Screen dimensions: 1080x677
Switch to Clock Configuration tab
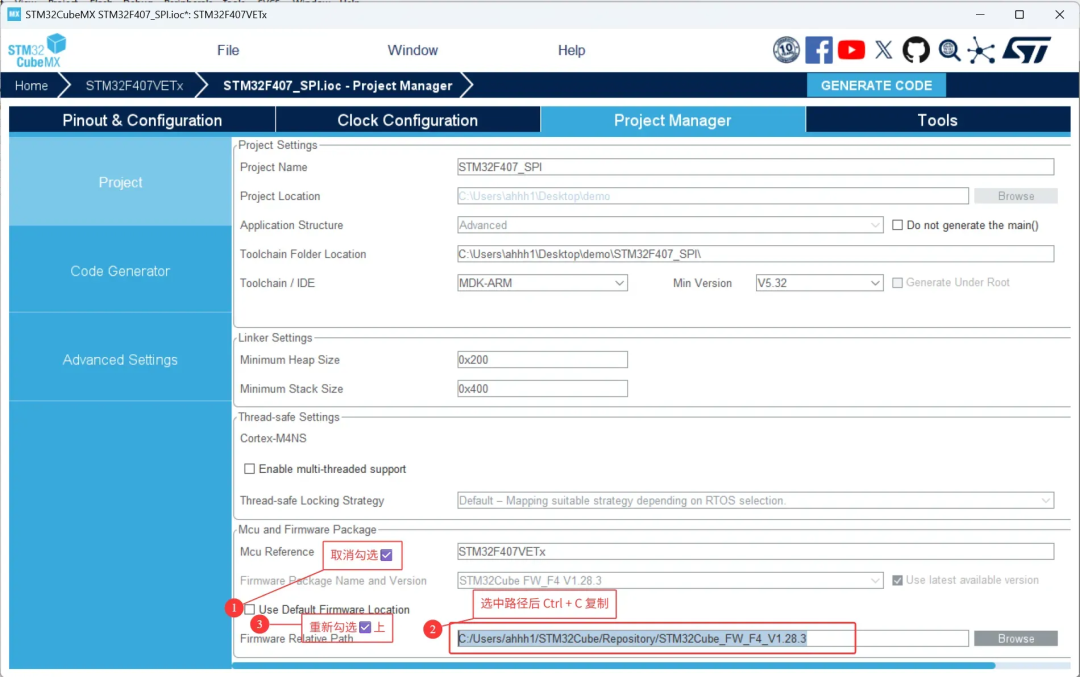[408, 120]
